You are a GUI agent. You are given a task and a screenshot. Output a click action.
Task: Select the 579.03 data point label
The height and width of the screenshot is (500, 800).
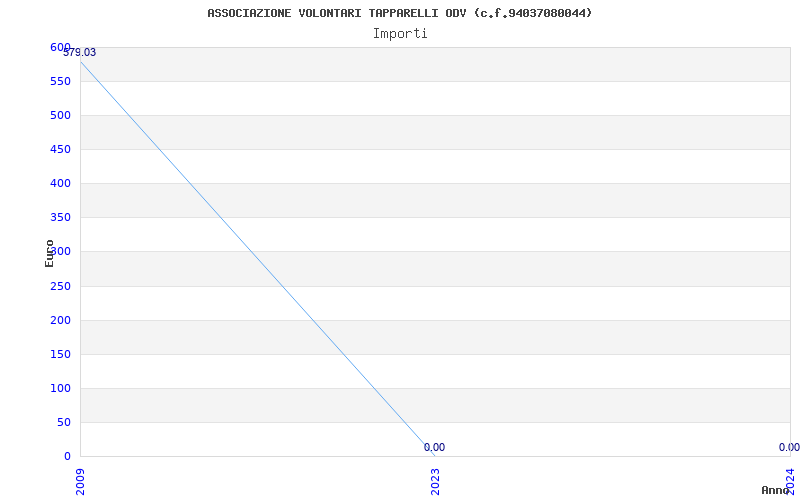(80, 53)
